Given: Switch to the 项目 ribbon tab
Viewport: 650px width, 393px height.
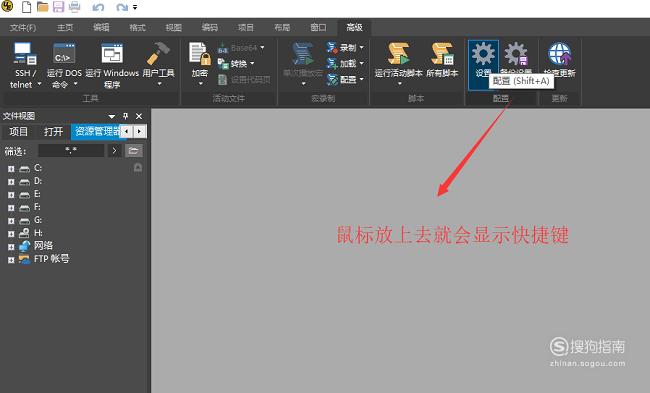Looking at the screenshot, I should pyautogui.click(x=246, y=28).
